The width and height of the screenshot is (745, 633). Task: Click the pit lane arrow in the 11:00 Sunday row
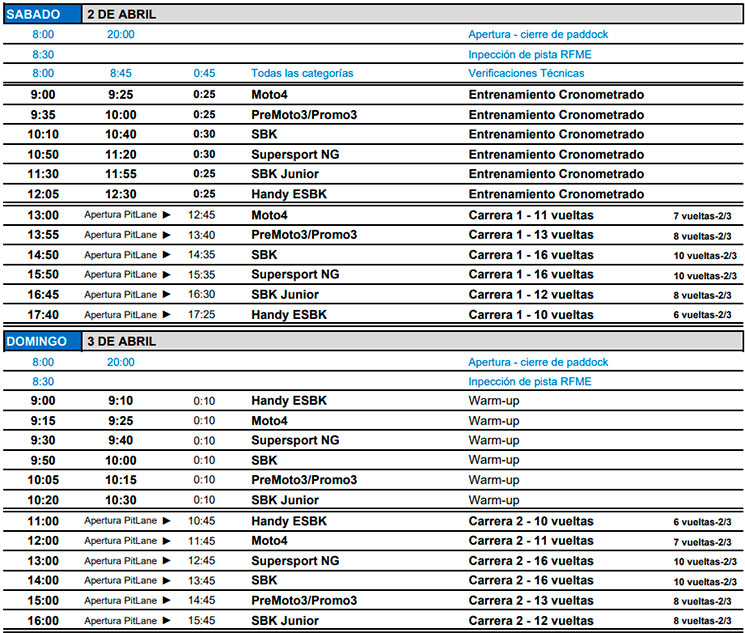tap(166, 521)
